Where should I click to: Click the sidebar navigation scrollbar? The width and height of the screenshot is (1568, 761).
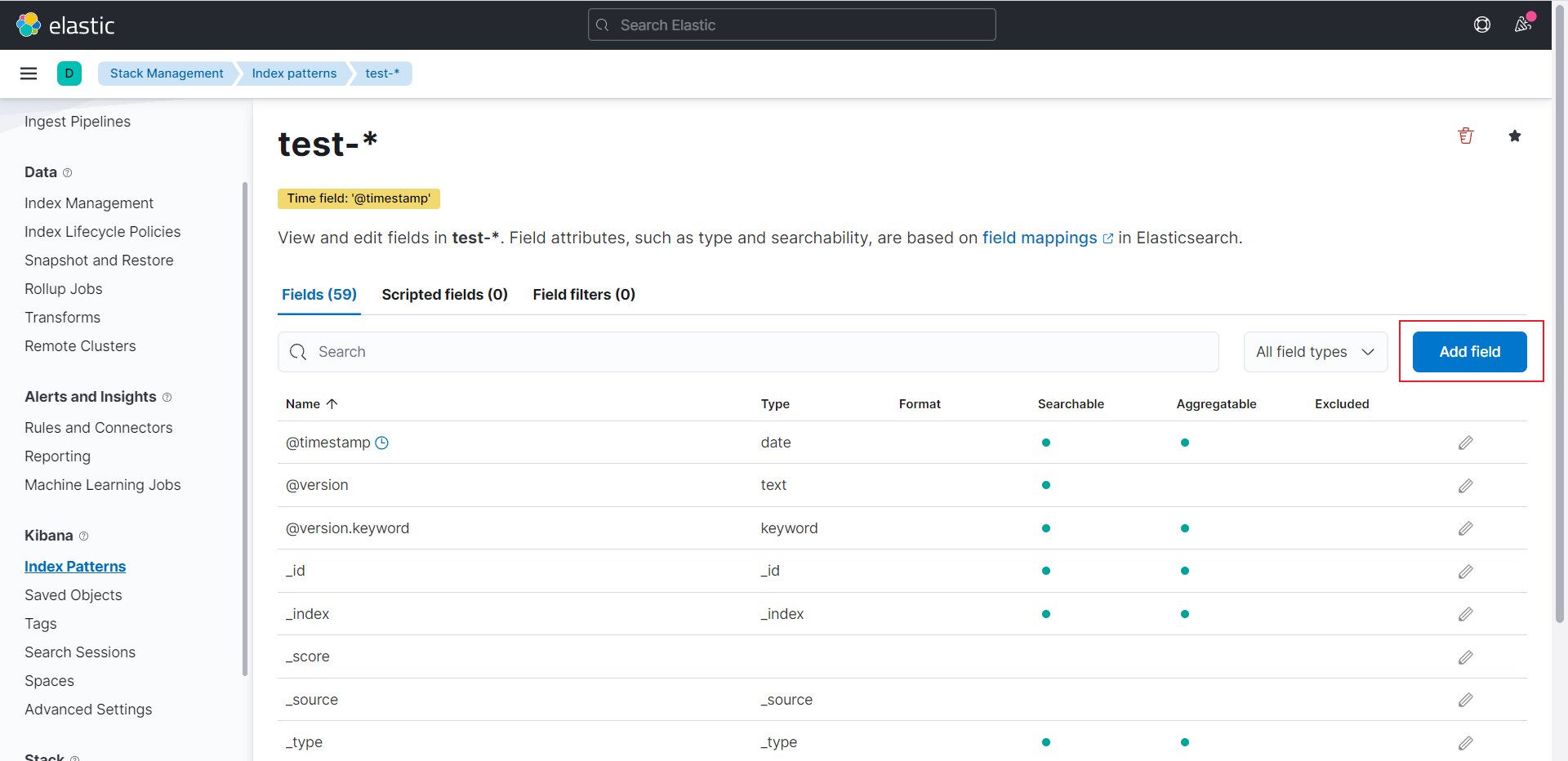pyautogui.click(x=245, y=429)
